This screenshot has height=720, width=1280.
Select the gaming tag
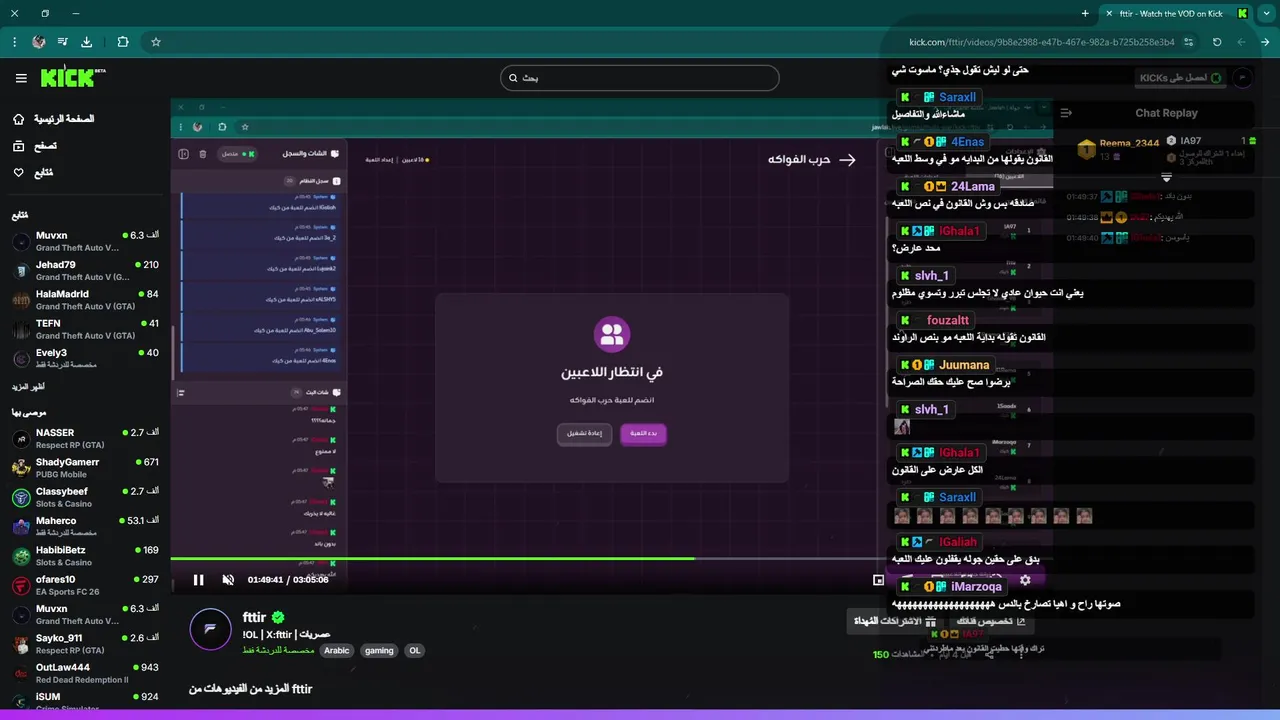379,650
